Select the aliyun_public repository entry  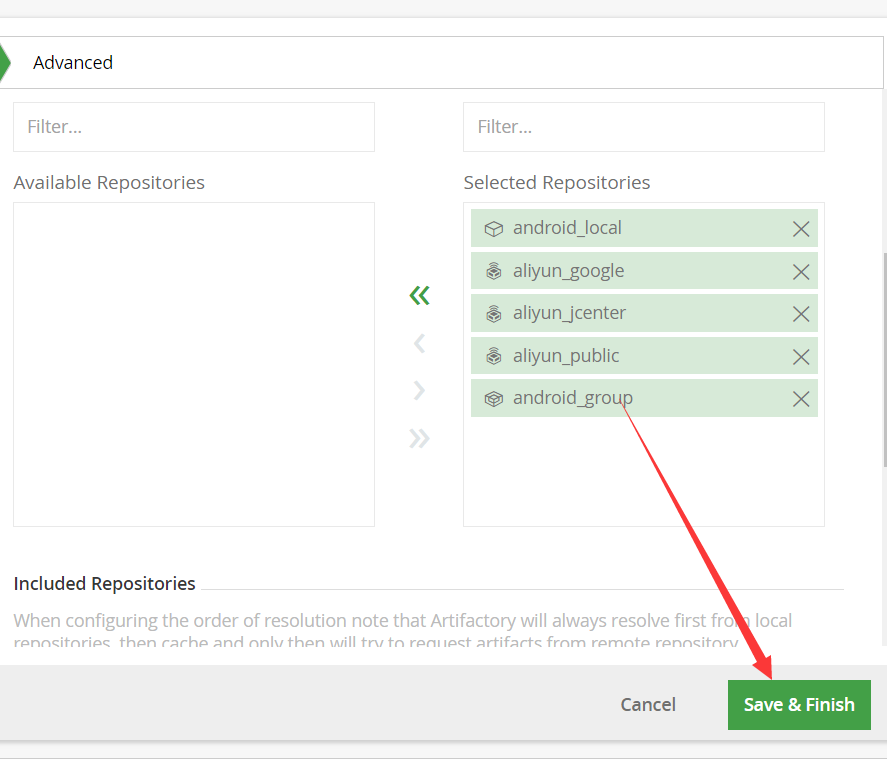tap(566, 356)
